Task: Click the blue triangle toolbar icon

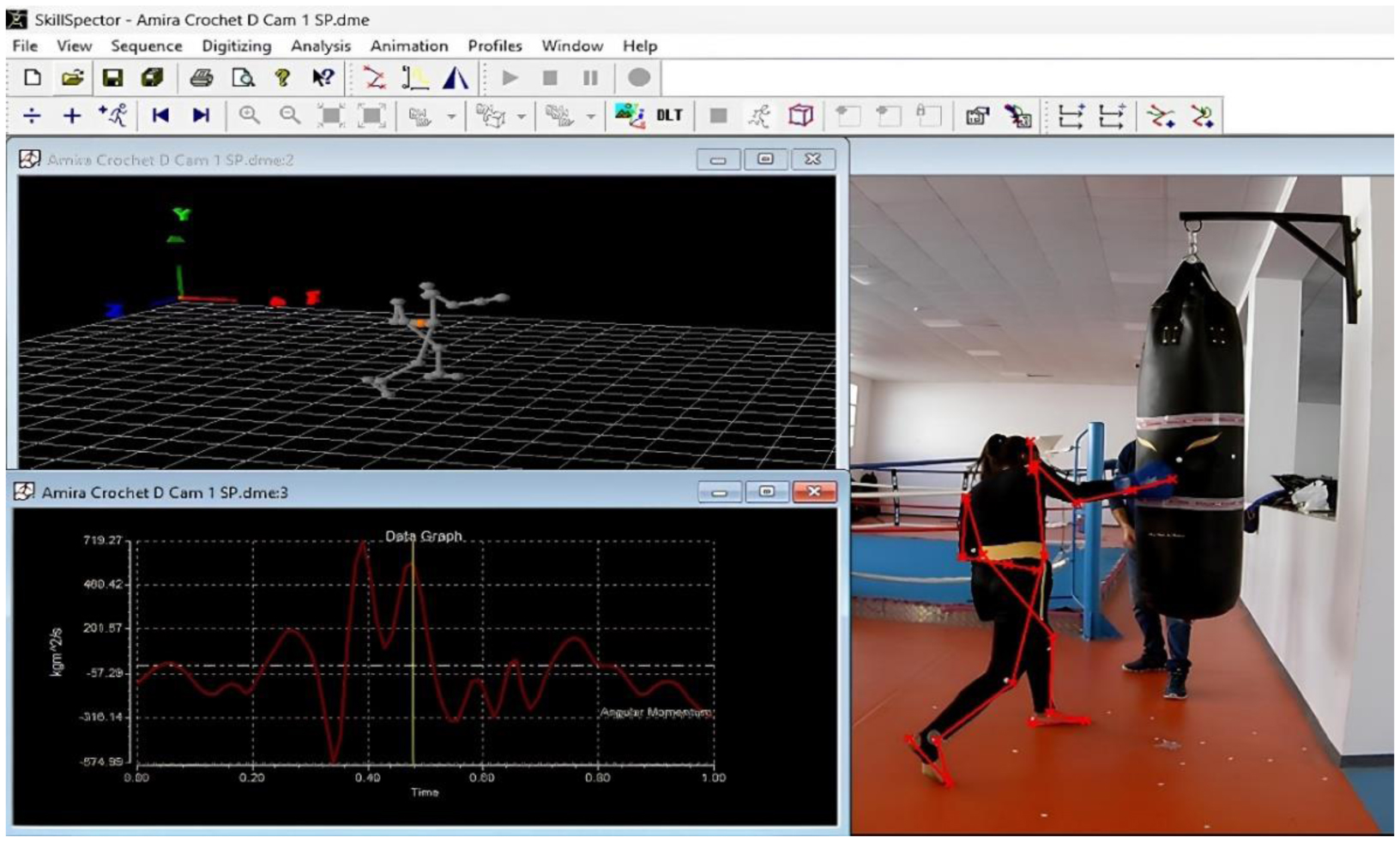Action: [456, 78]
